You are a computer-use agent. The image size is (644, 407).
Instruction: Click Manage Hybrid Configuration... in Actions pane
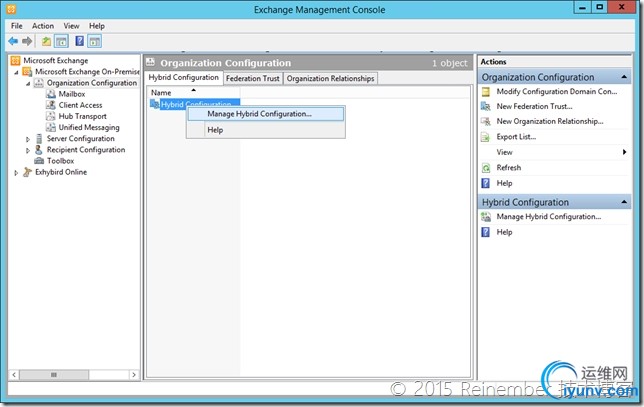tap(549, 217)
